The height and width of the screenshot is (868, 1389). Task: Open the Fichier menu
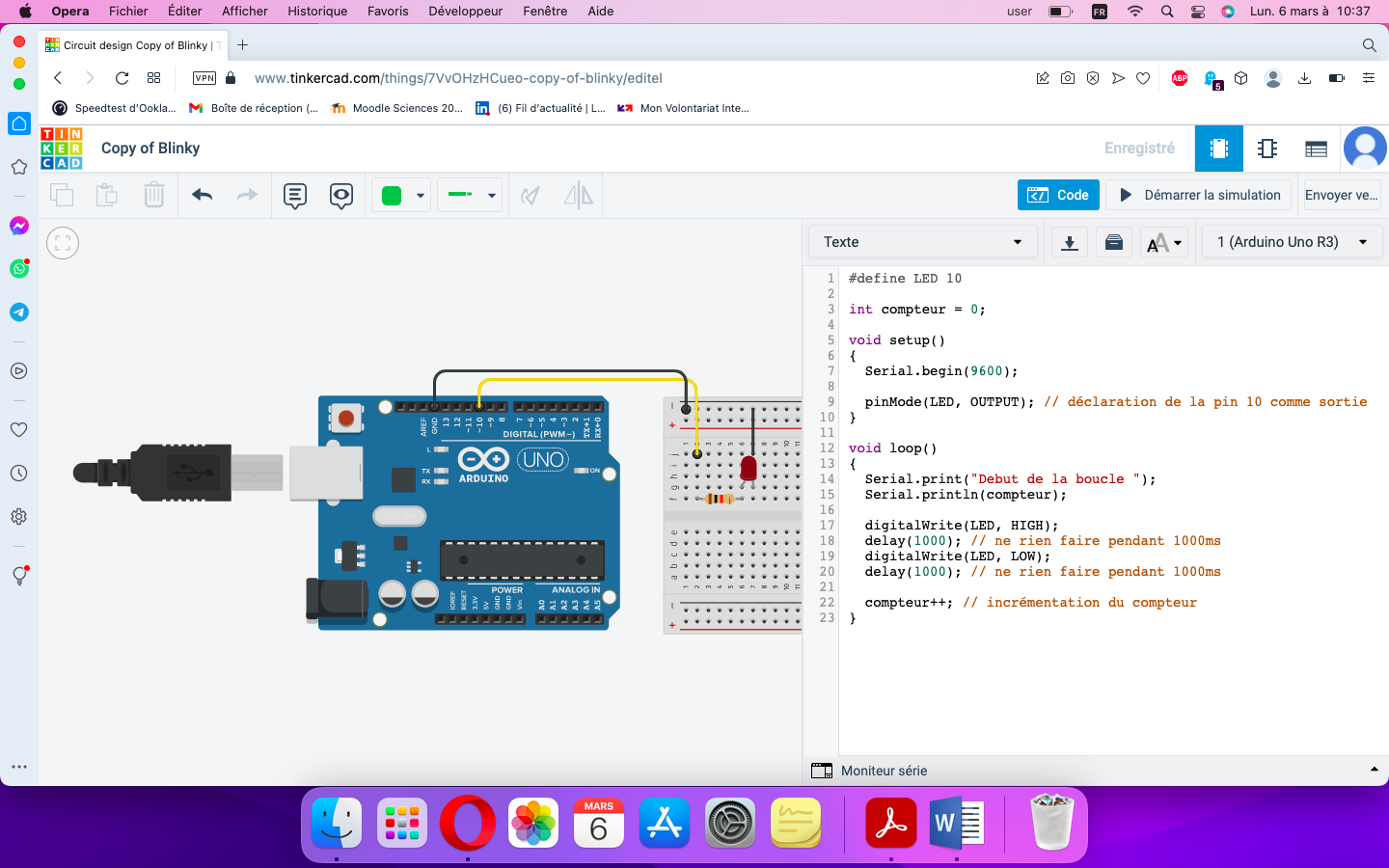click(x=128, y=11)
